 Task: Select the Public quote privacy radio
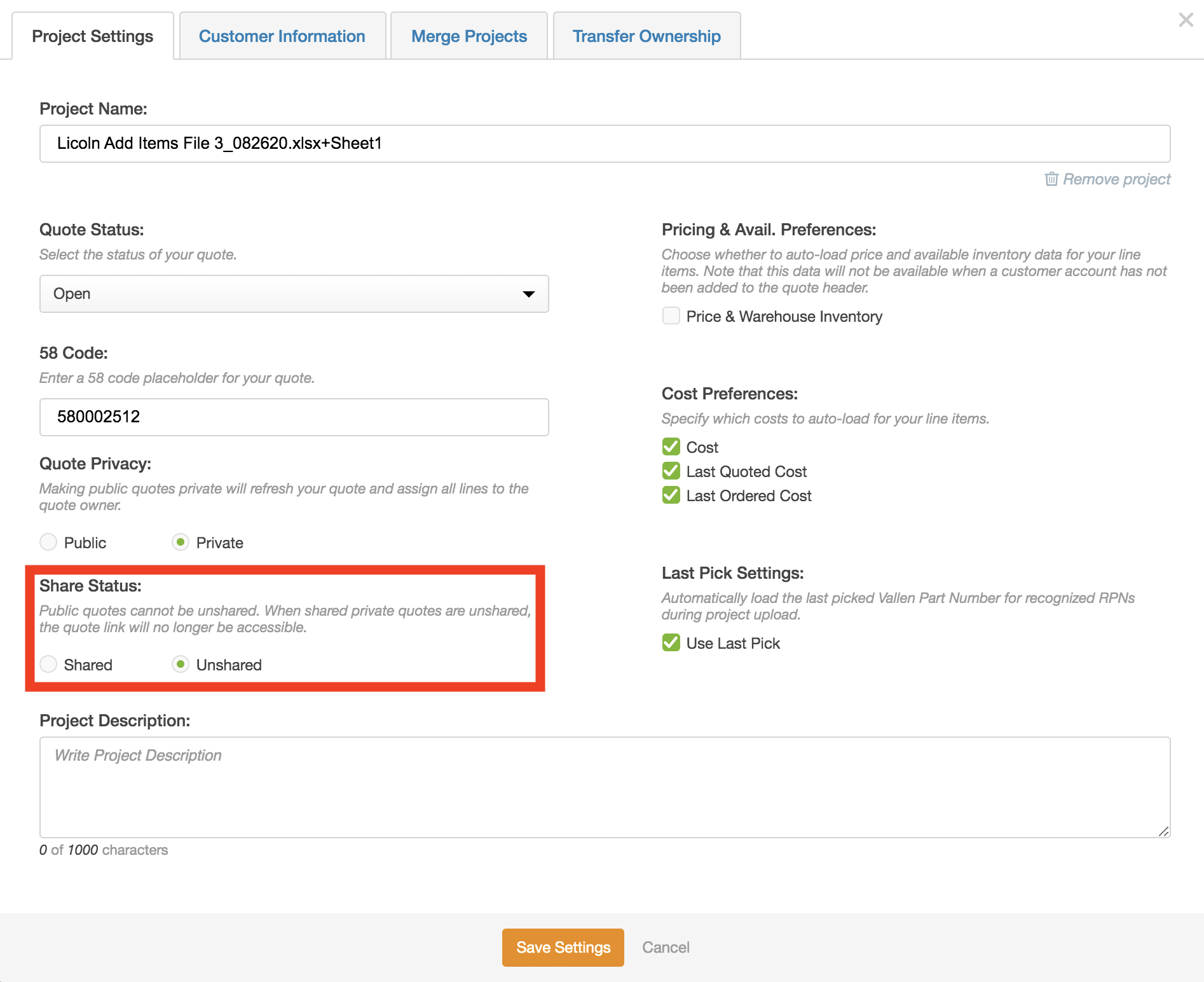(48, 543)
